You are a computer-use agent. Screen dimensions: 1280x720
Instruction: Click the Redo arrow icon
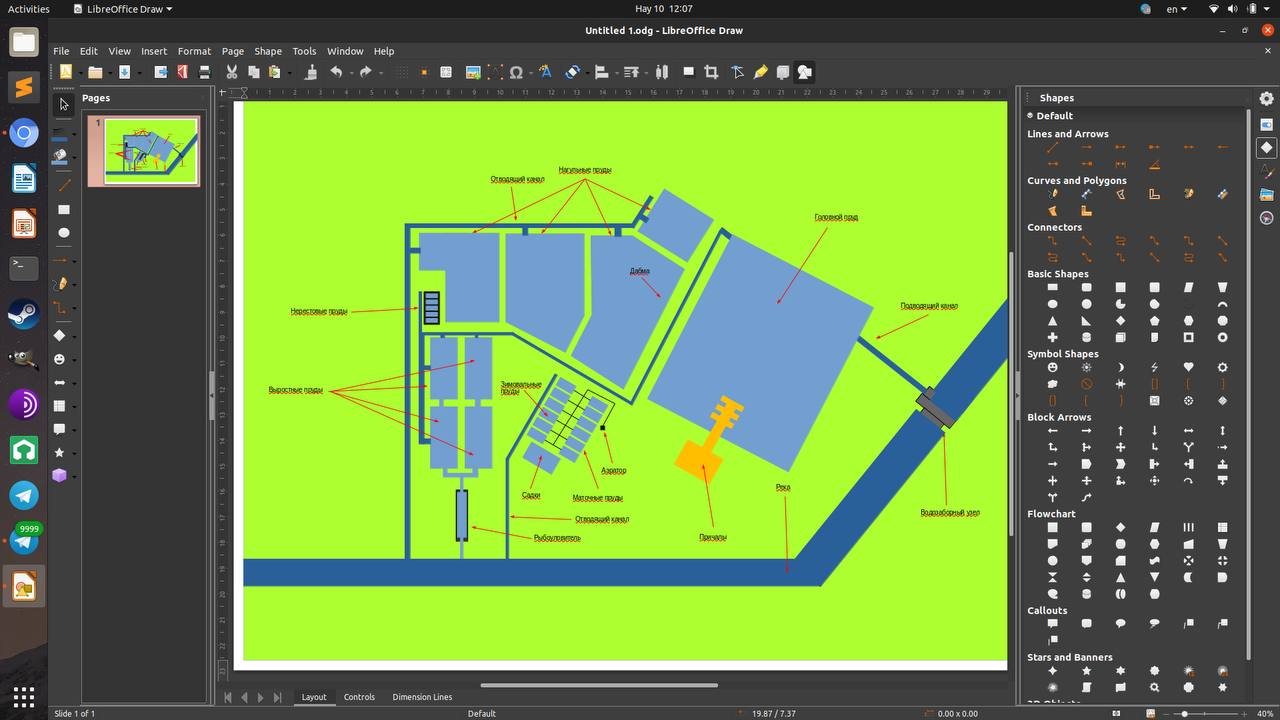[x=366, y=72]
